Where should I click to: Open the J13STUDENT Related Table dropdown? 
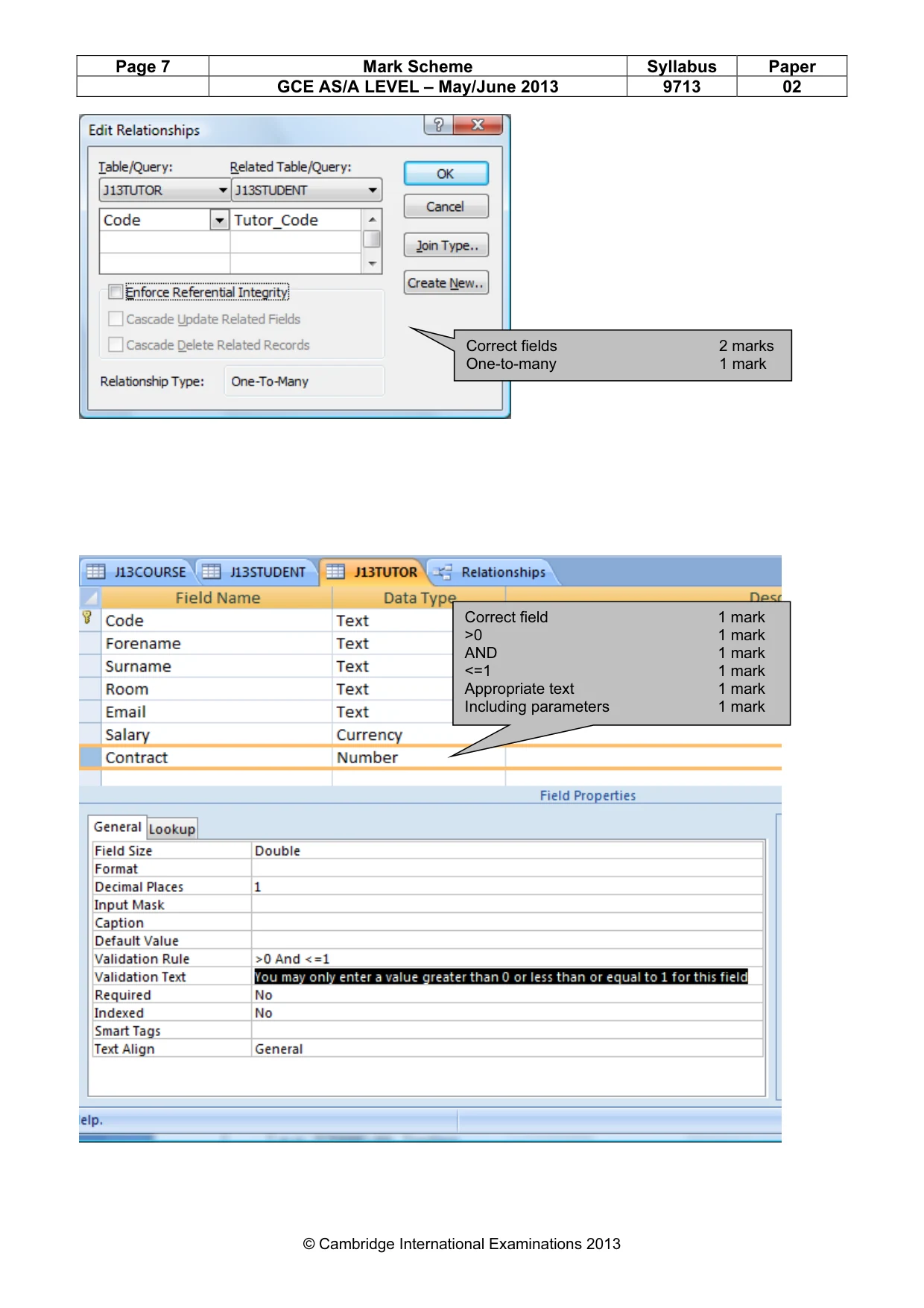point(373,190)
